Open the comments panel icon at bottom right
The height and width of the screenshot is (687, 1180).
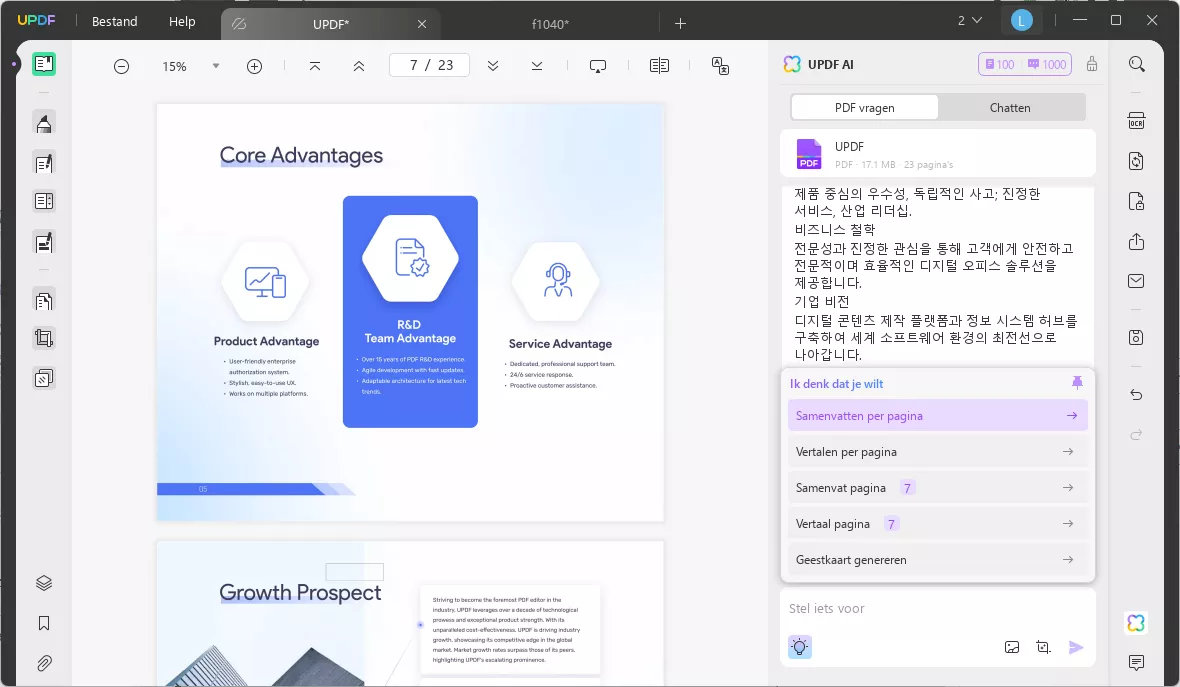(x=1136, y=662)
